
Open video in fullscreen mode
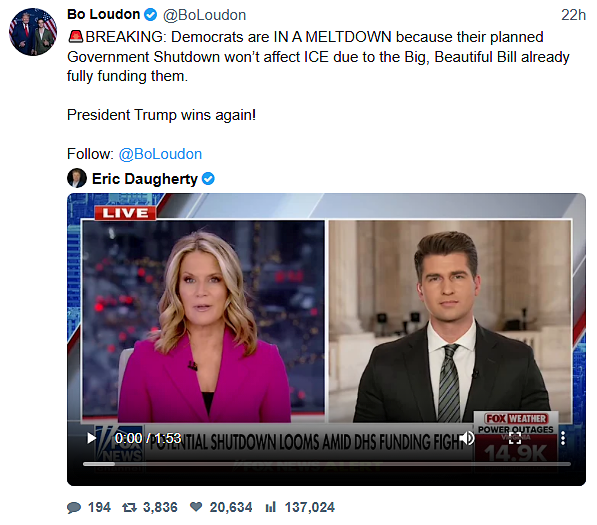(515, 438)
